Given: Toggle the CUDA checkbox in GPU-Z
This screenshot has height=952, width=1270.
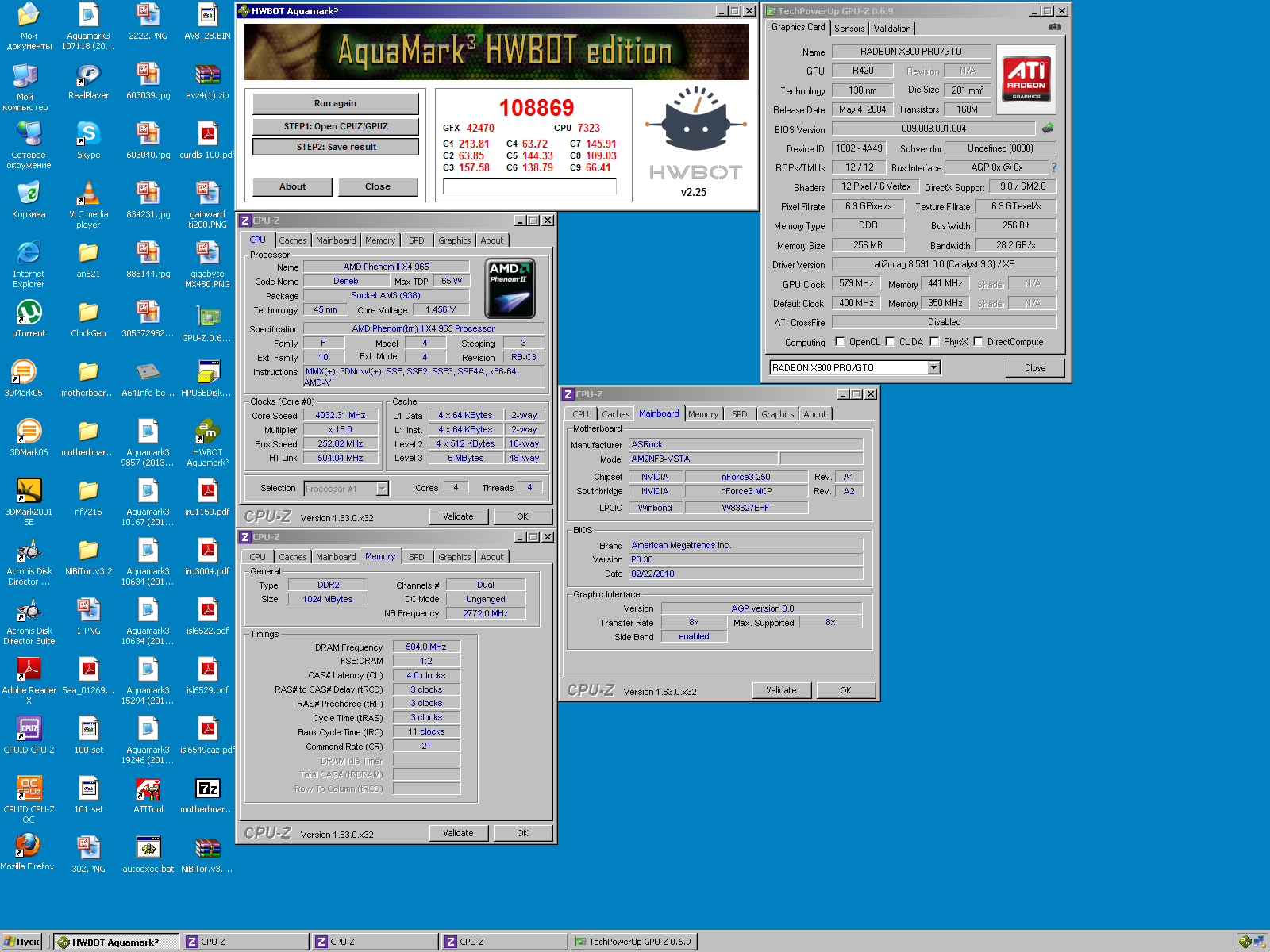Looking at the screenshot, I should 890,342.
